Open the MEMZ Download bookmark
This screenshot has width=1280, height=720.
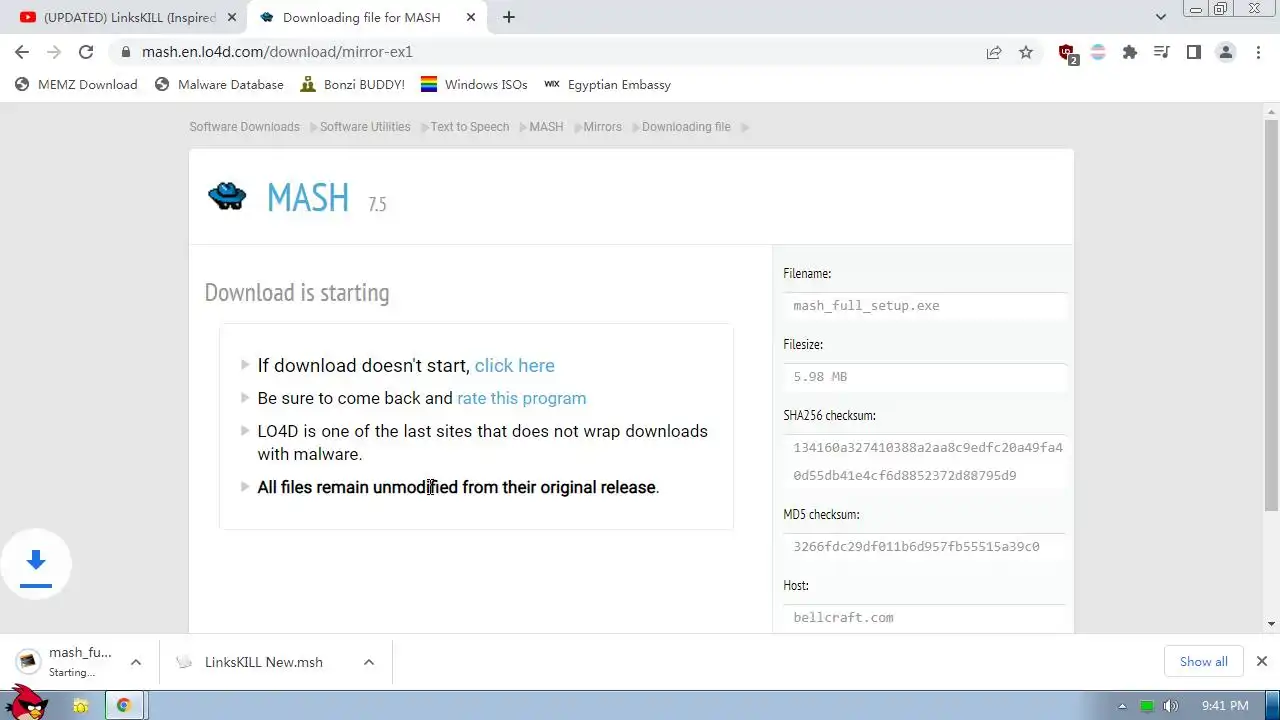tap(76, 85)
